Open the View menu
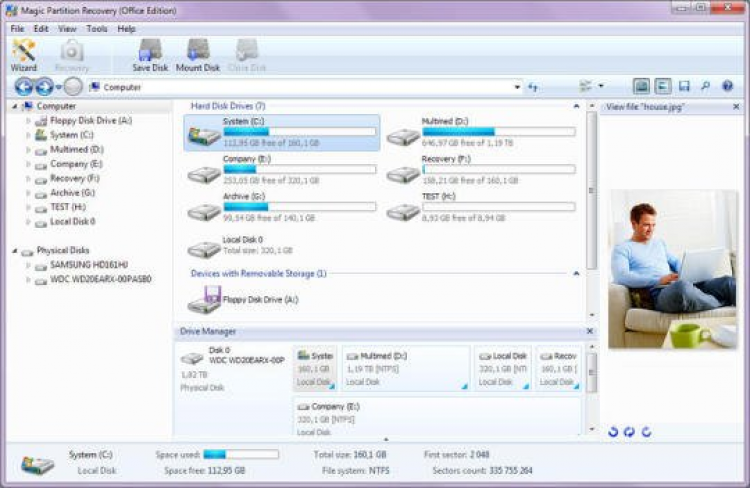The image size is (750, 488). tap(67, 29)
